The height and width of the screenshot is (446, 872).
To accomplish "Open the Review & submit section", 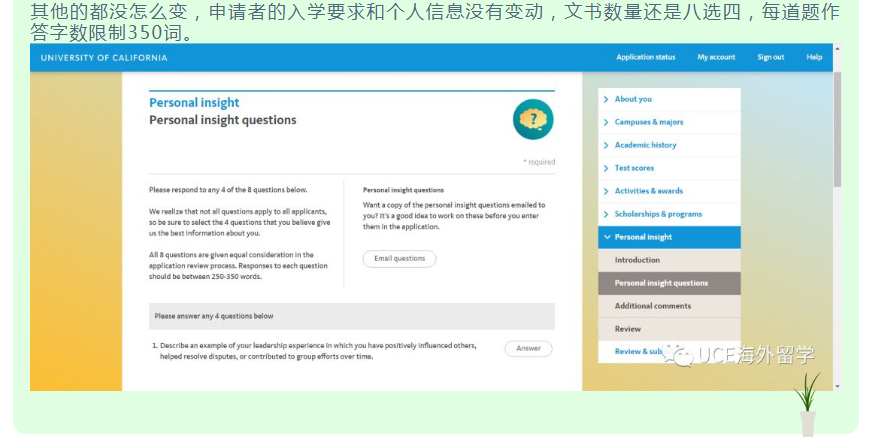I will [x=640, y=351].
